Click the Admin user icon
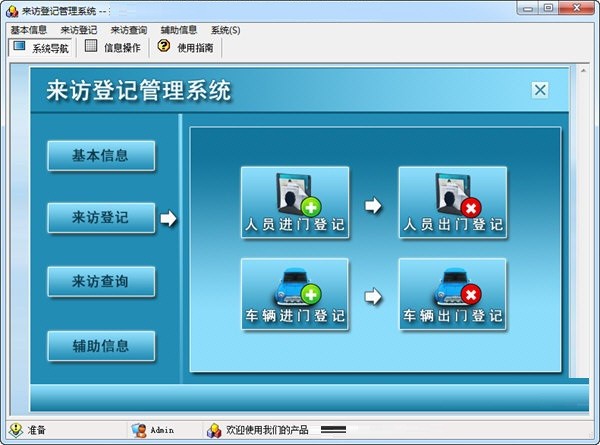The width and height of the screenshot is (600, 445). (x=139, y=430)
